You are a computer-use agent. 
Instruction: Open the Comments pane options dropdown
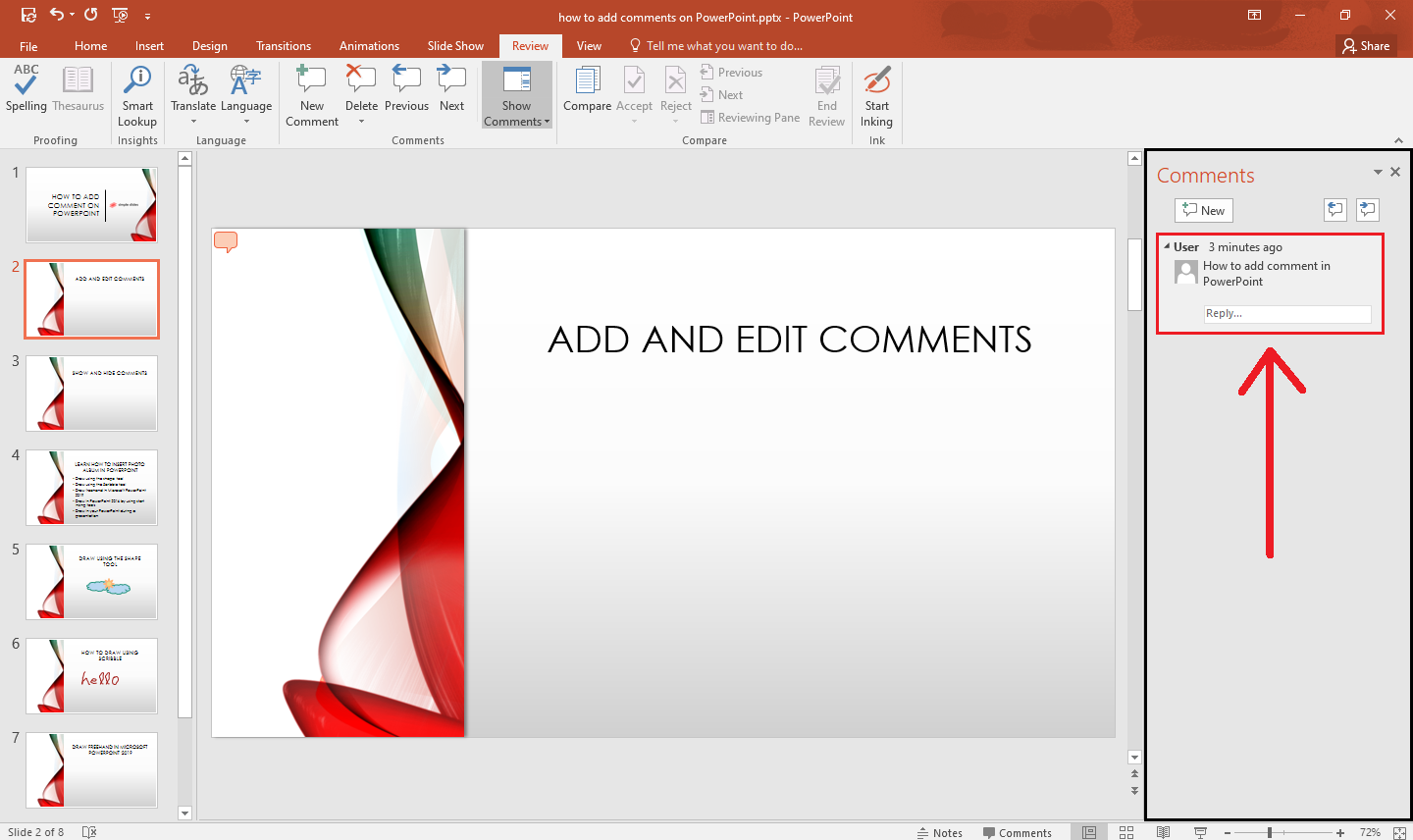pyautogui.click(x=1378, y=172)
